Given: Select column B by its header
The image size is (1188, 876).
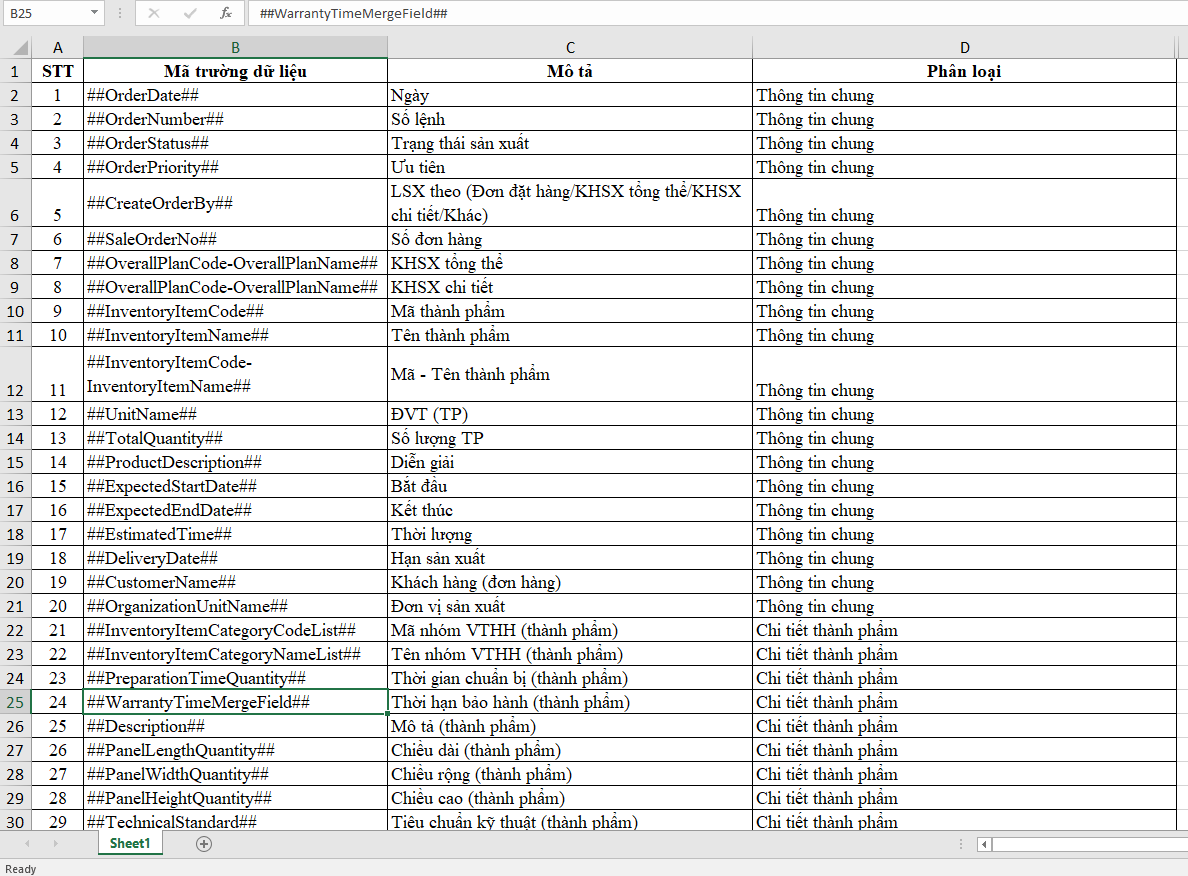Looking at the screenshot, I should tap(235, 48).
